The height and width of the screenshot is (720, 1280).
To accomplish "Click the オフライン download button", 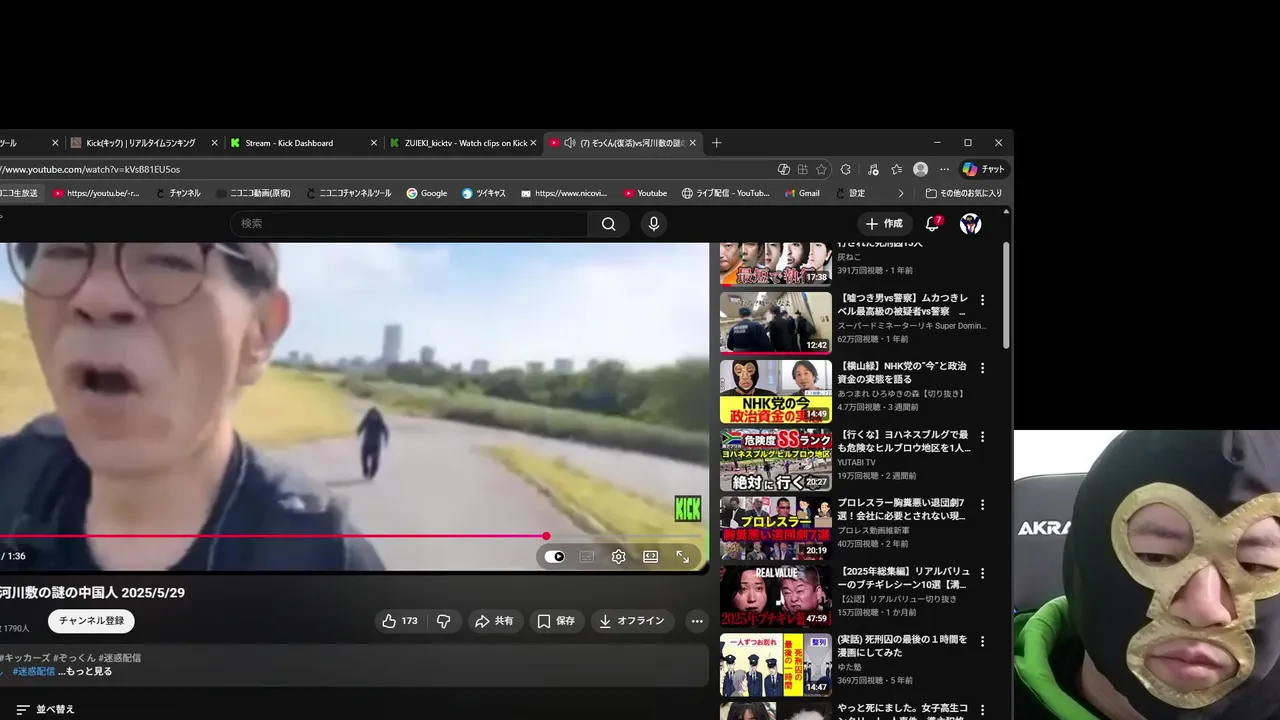I will point(632,621).
